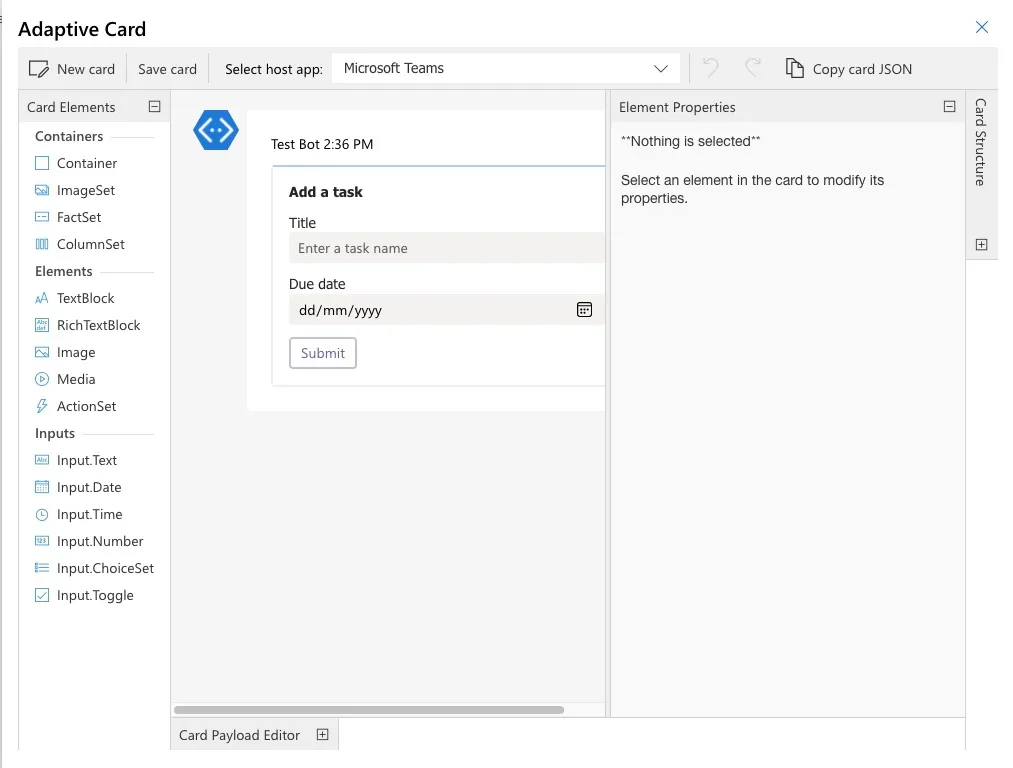The image size is (1013, 768).
Task: Click the Title task name input
Action: (446, 248)
